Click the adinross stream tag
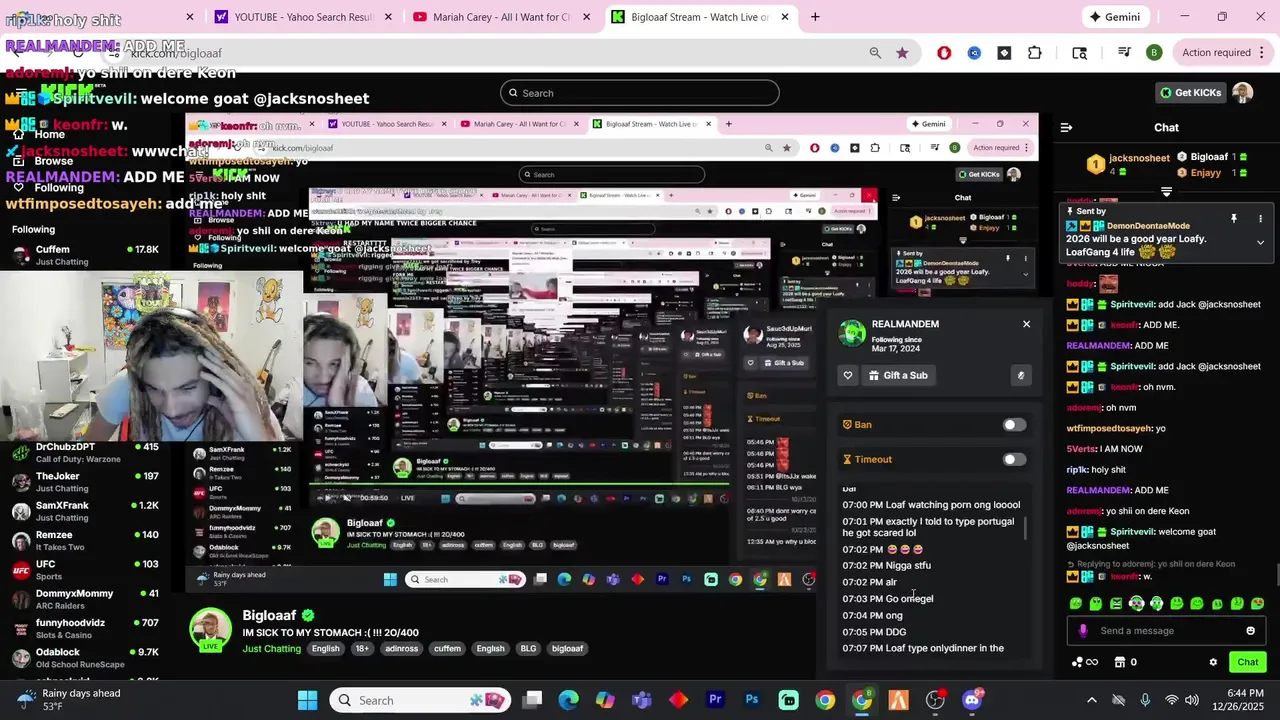1280x720 pixels. click(402, 649)
